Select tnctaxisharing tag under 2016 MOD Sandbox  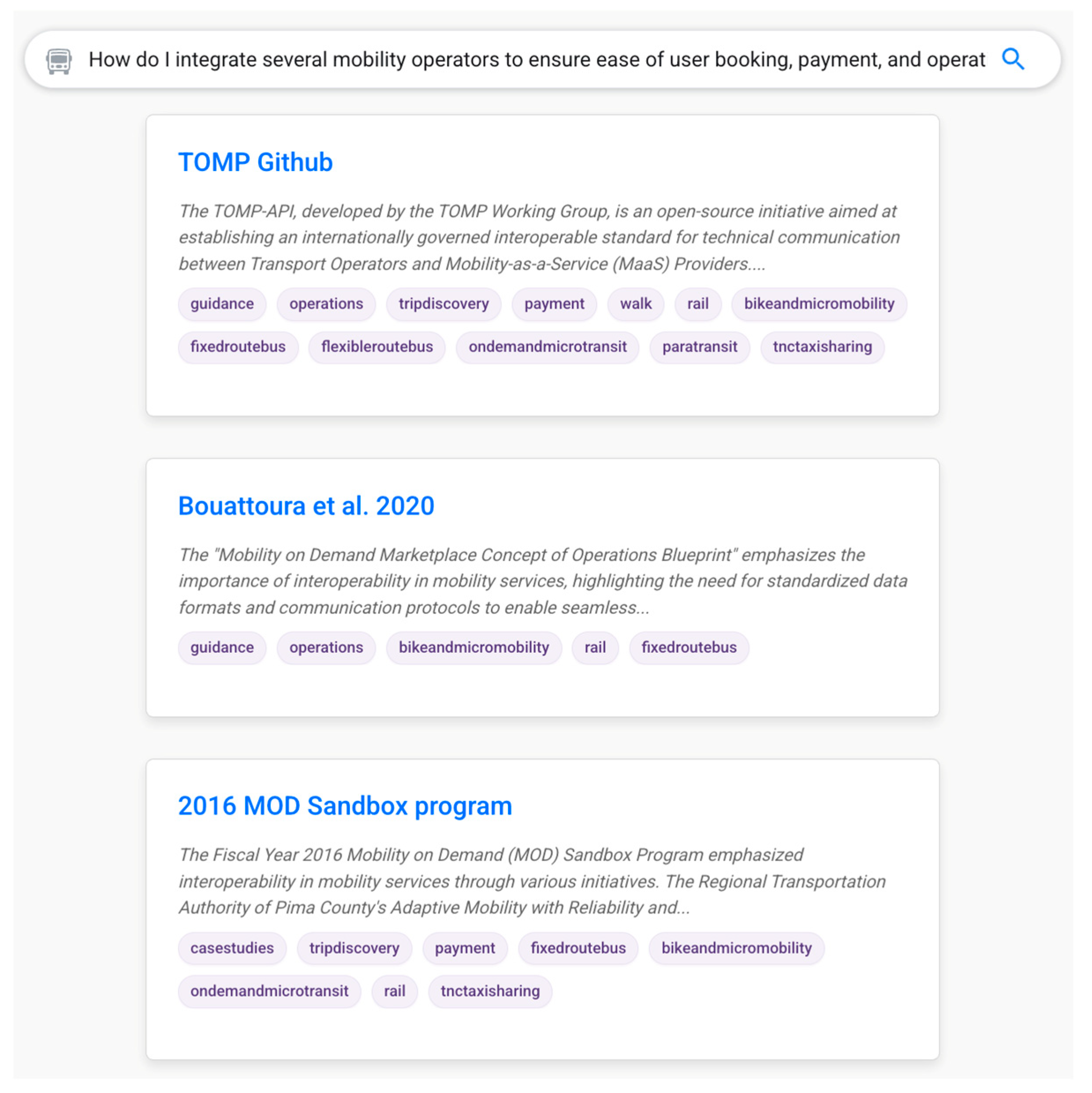tap(489, 991)
